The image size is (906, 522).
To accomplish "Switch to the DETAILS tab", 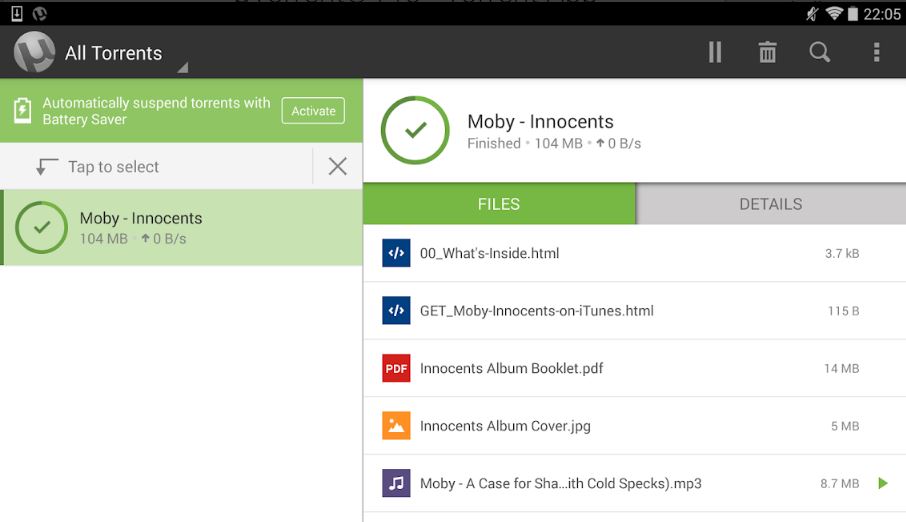I will (771, 203).
